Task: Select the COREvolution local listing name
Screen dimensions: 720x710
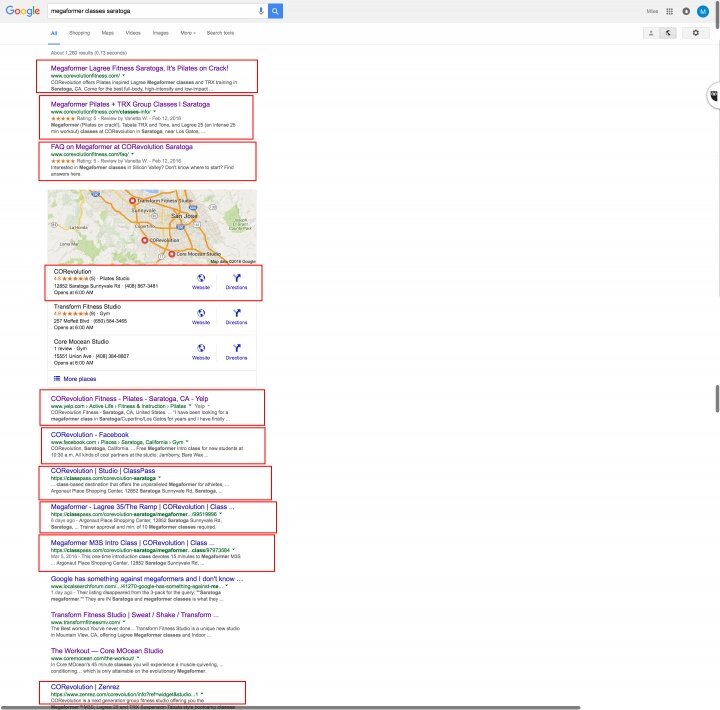Action: click(73, 271)
